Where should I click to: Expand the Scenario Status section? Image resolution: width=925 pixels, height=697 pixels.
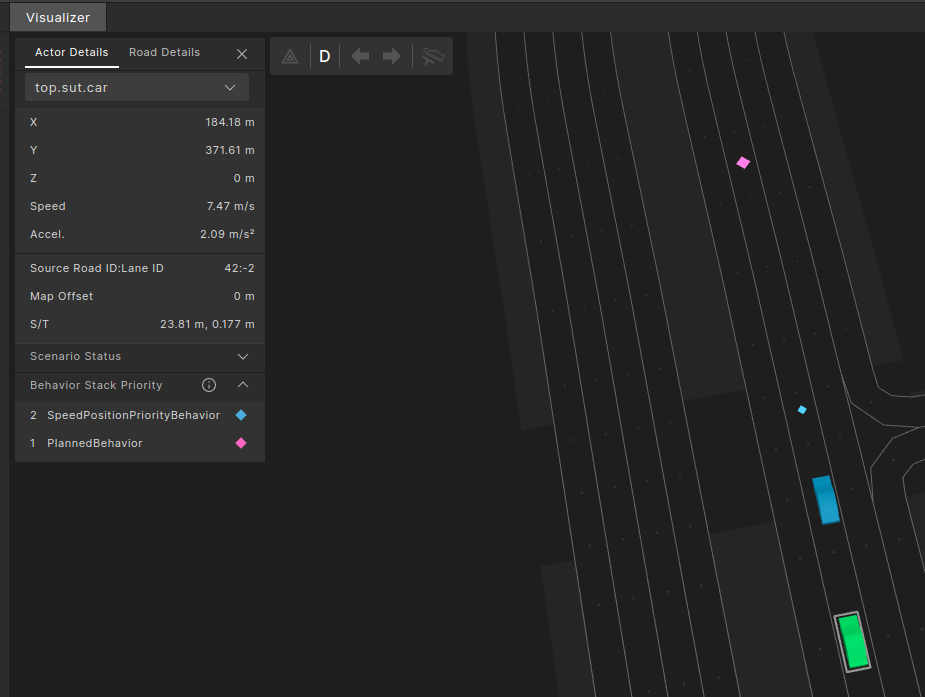[x=242, y=356]
